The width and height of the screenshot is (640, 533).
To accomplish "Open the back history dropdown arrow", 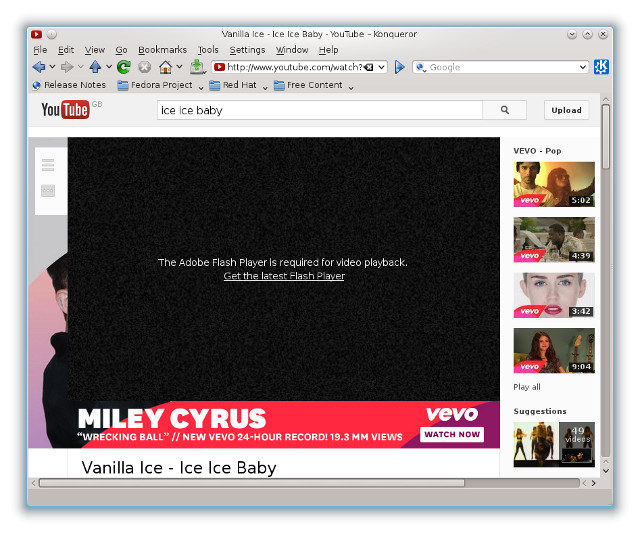I will click(52, 67).
